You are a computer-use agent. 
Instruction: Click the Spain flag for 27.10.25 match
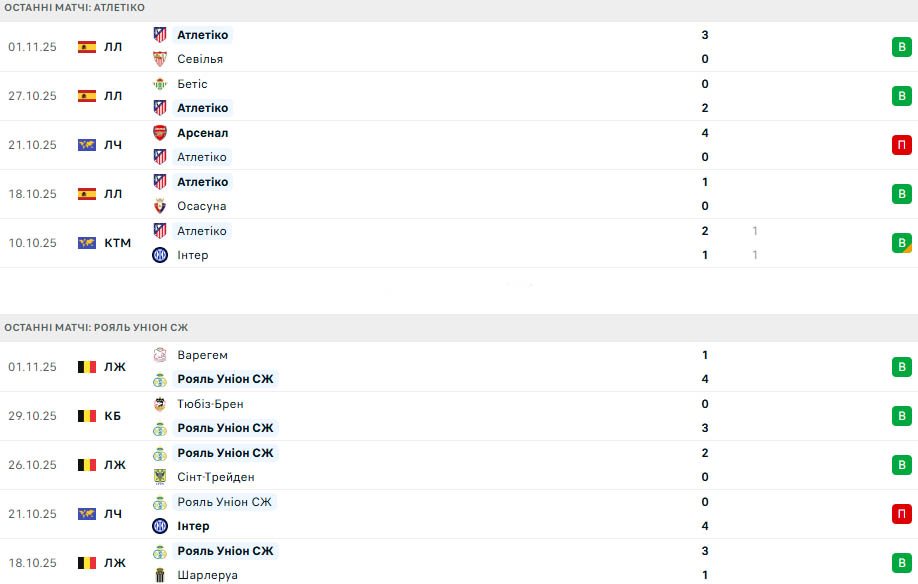point(87,96)
